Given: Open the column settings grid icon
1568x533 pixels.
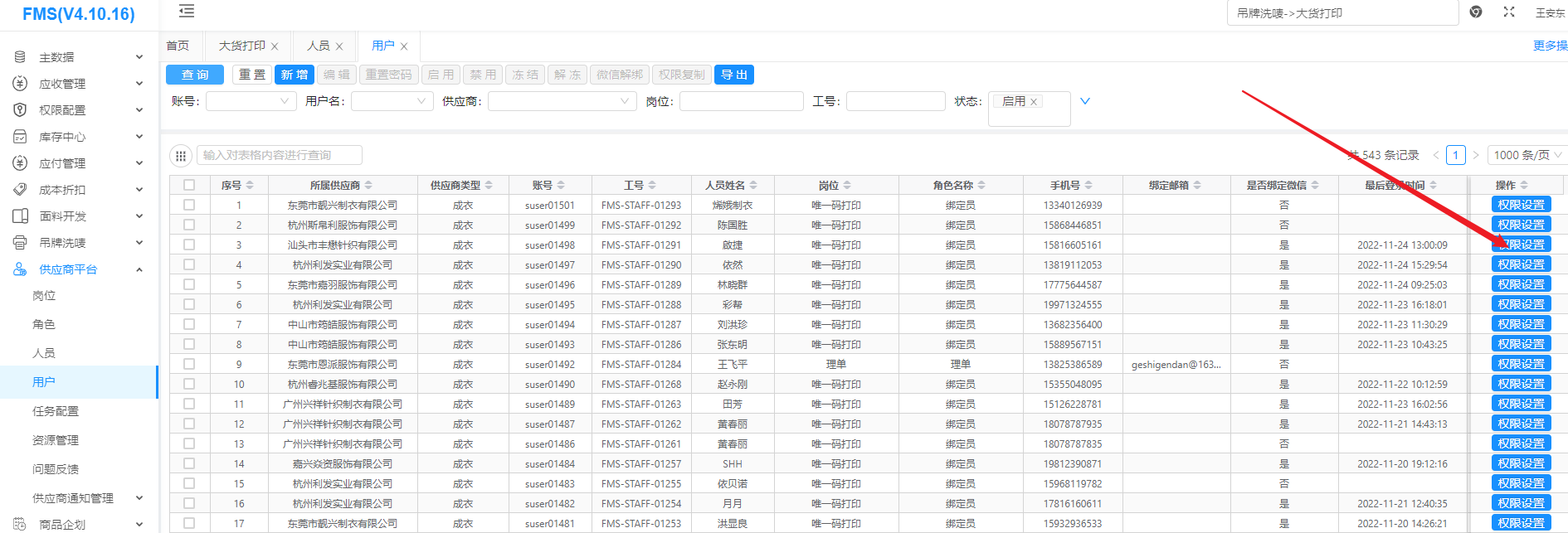Looking at the screenshot, I should [180, 156].
